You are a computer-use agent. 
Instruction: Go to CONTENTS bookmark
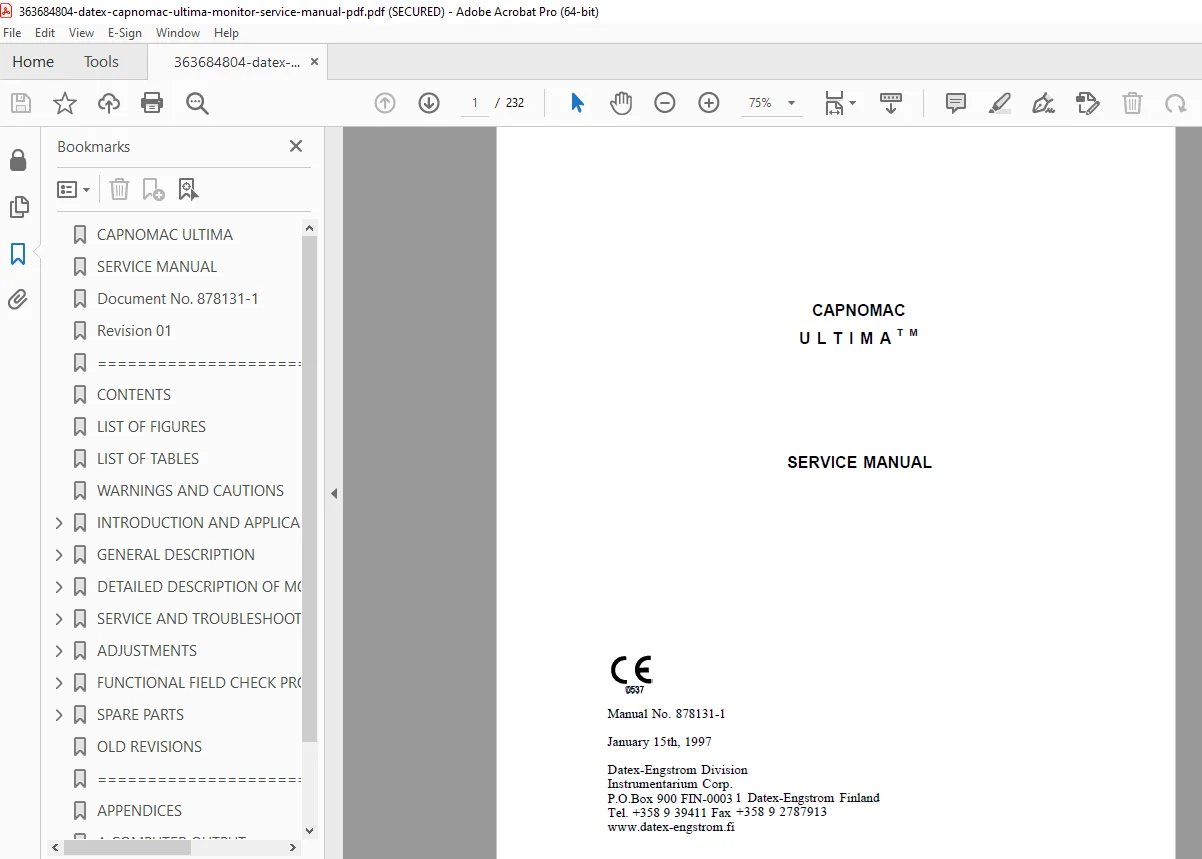(x=134, y=395)
